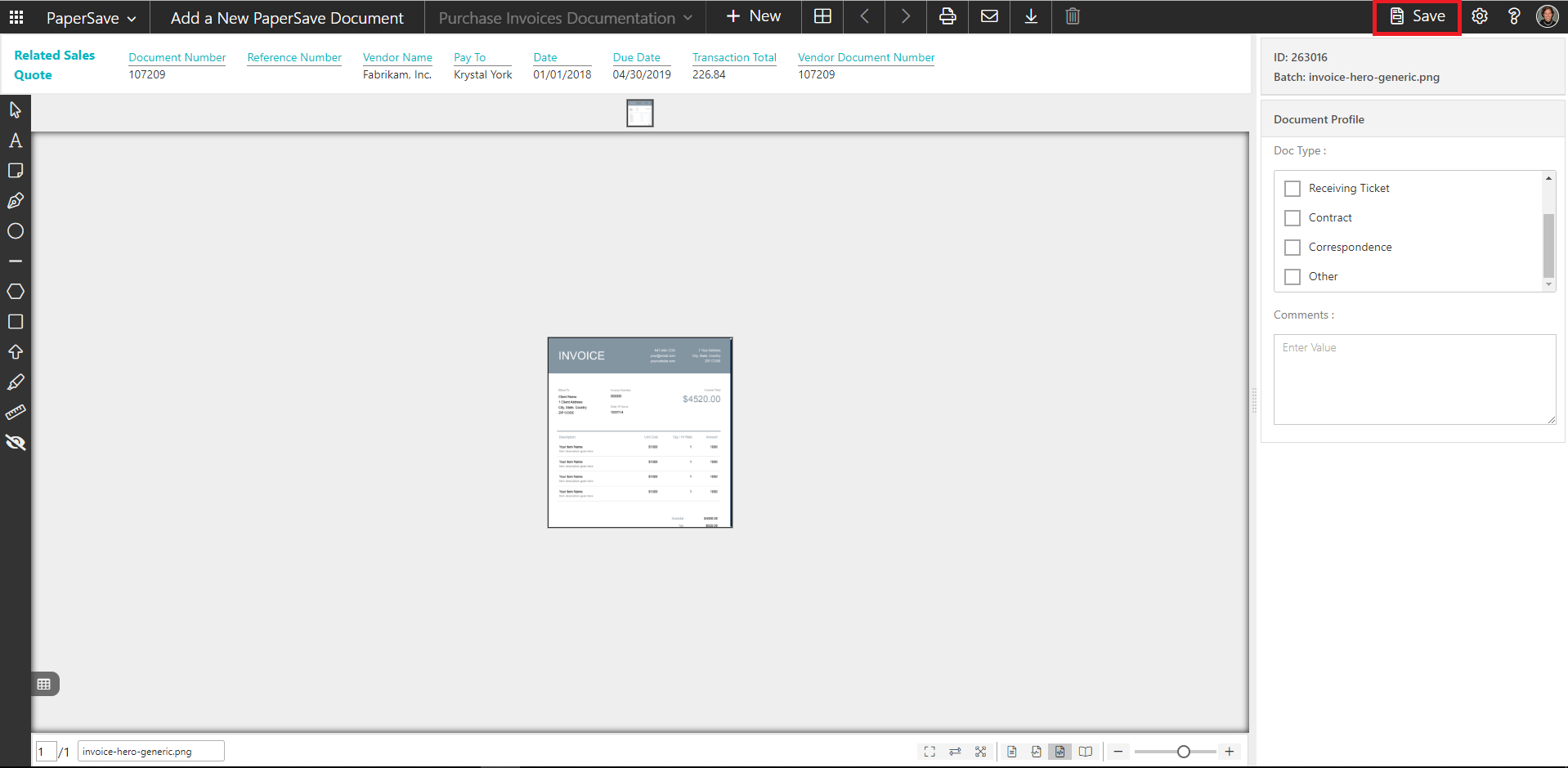Click the invoice-hero-generic.png filename field

(151, 752)
